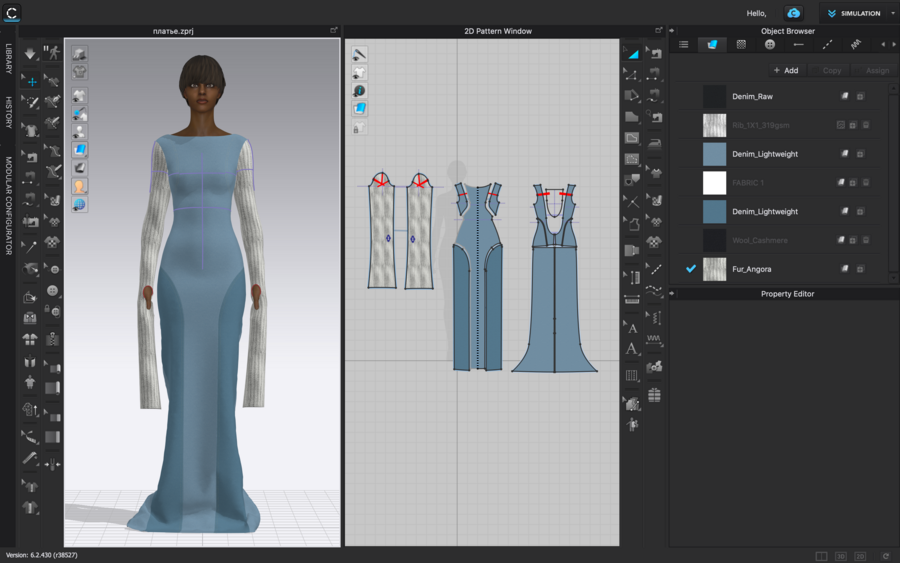Image resolution: width=900 pixels, height=563 pixels.
Task: Pop out the 2D Pattern Window
Action: tap(658, 31)
